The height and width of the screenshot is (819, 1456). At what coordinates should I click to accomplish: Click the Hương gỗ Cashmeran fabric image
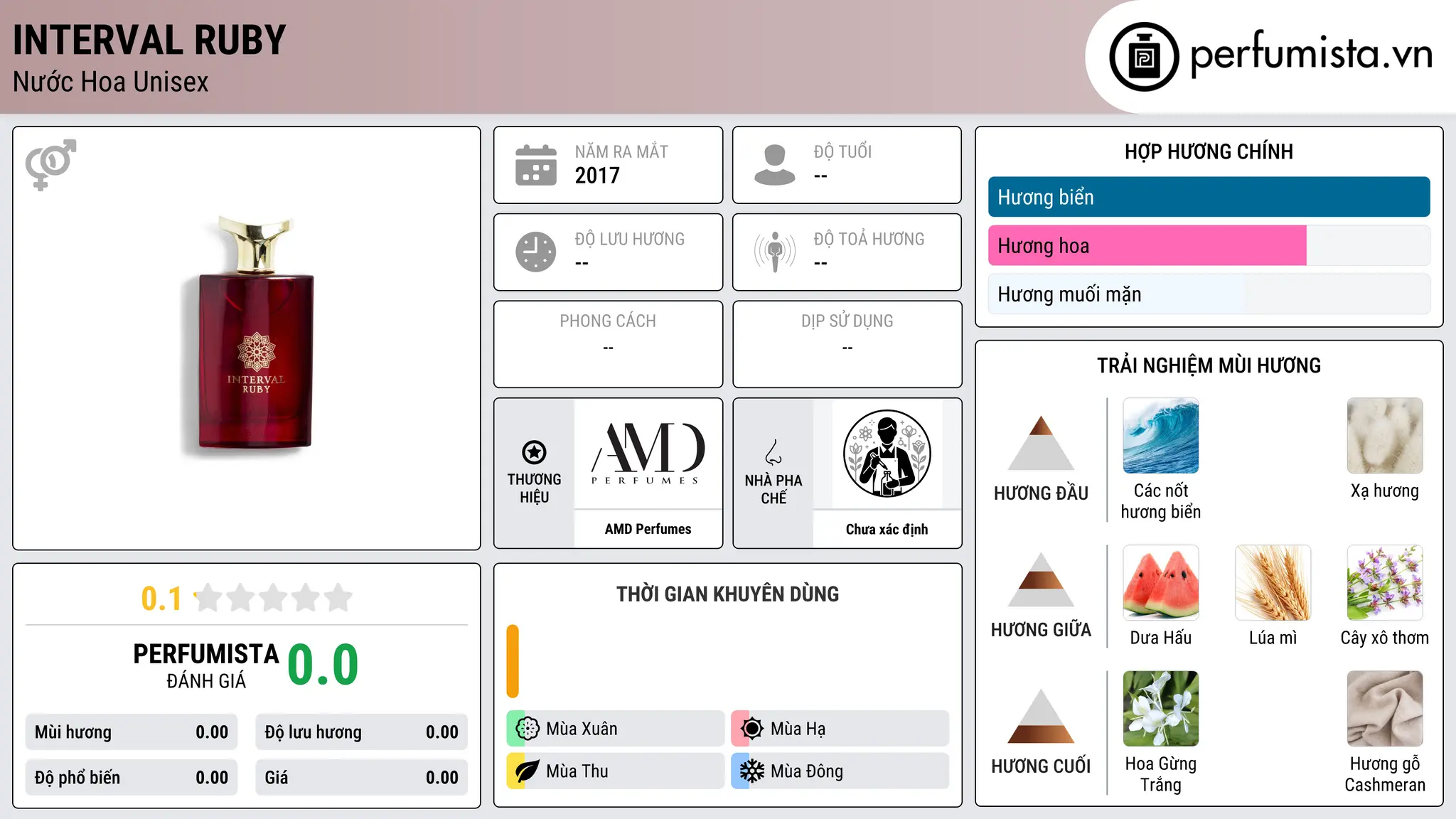point(1385,709)
